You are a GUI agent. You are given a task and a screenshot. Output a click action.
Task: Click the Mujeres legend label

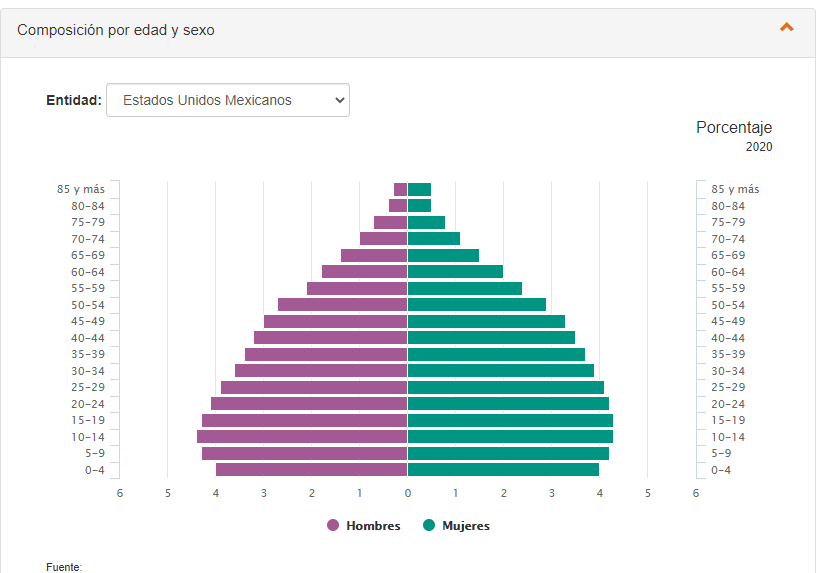pyautogui.click(x=466, y=526)
